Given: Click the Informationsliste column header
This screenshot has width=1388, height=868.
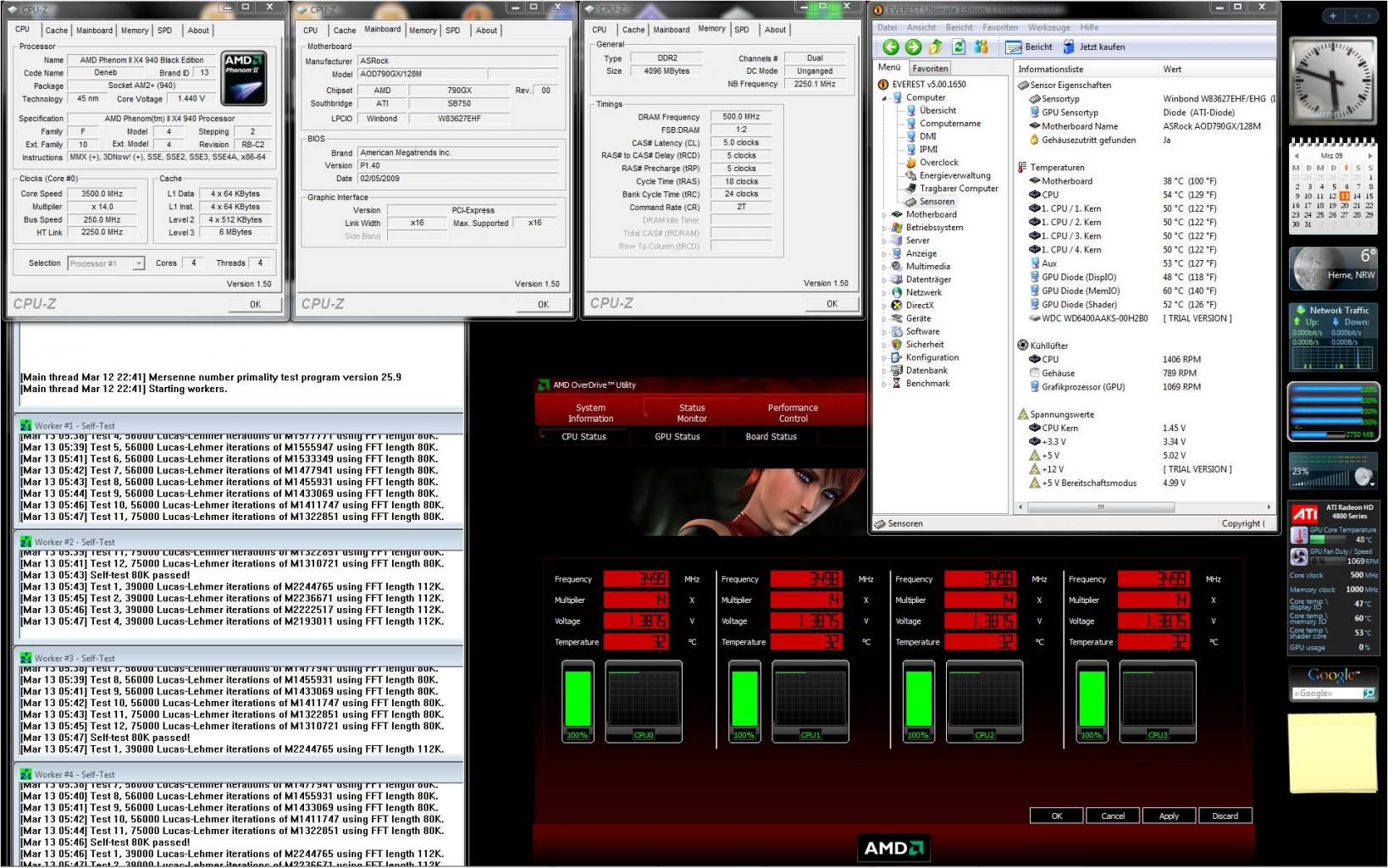Looking at the screenshot, I should click(1086, 69).
